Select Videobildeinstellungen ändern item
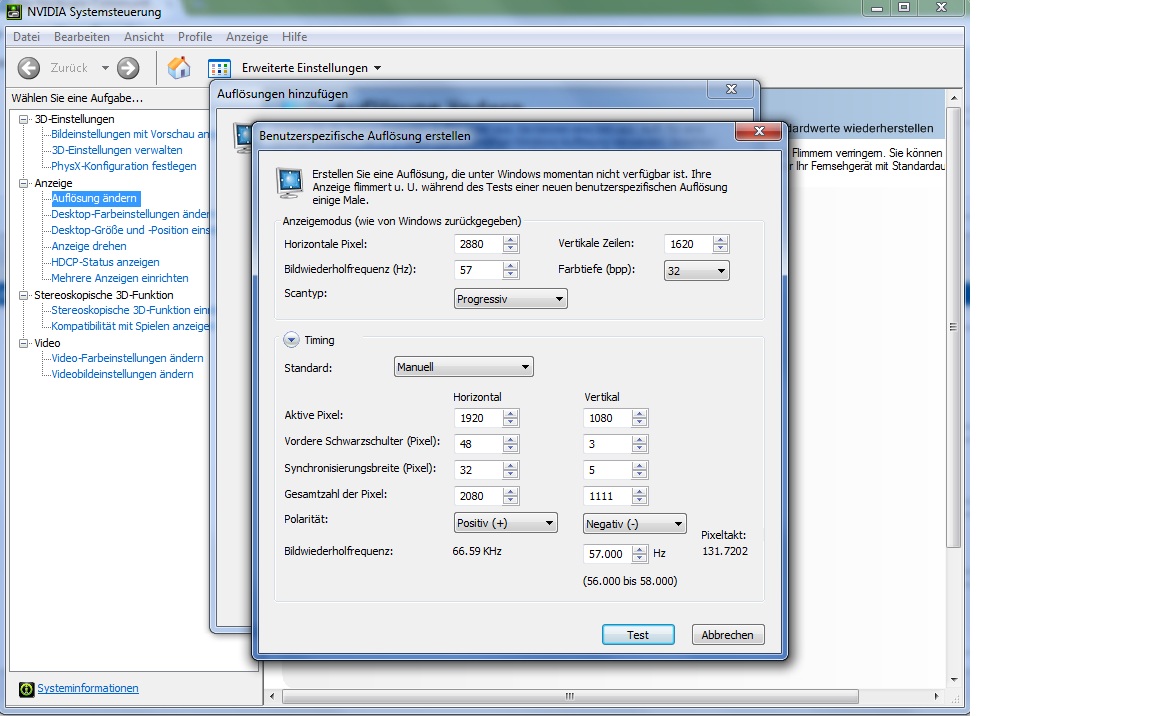The width and height of the screenshot is (1152, 716). (x=122, y=374)
